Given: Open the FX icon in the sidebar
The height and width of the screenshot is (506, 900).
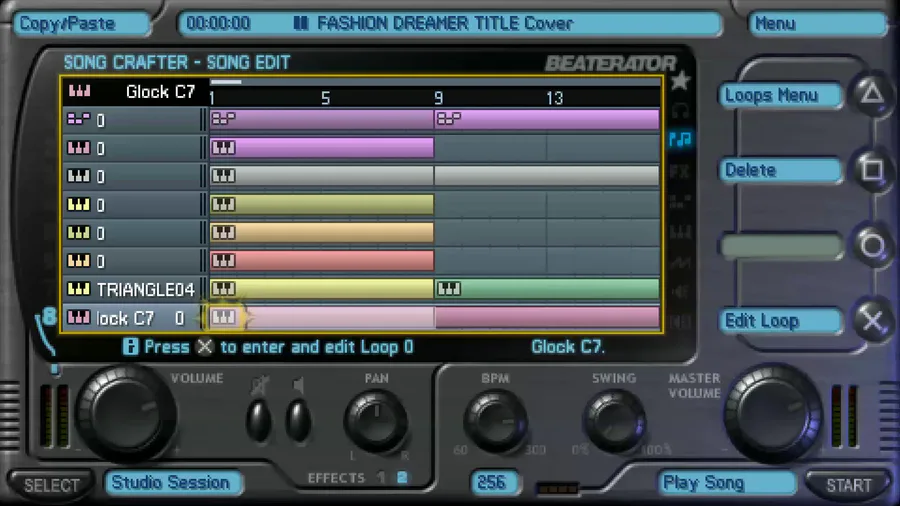Looking at the screenshot, I should pos(680,170).
